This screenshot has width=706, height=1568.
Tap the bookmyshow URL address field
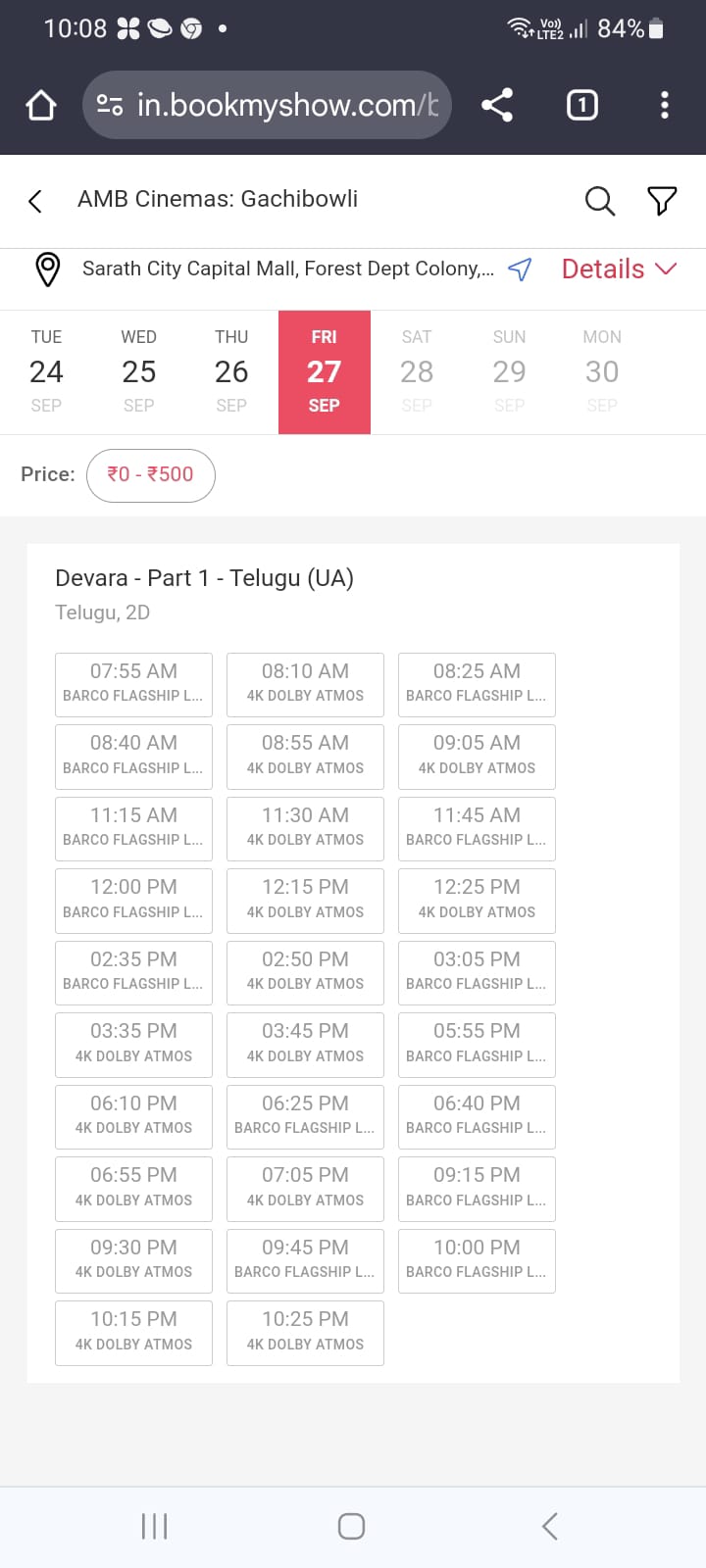(x=286, y=105)
